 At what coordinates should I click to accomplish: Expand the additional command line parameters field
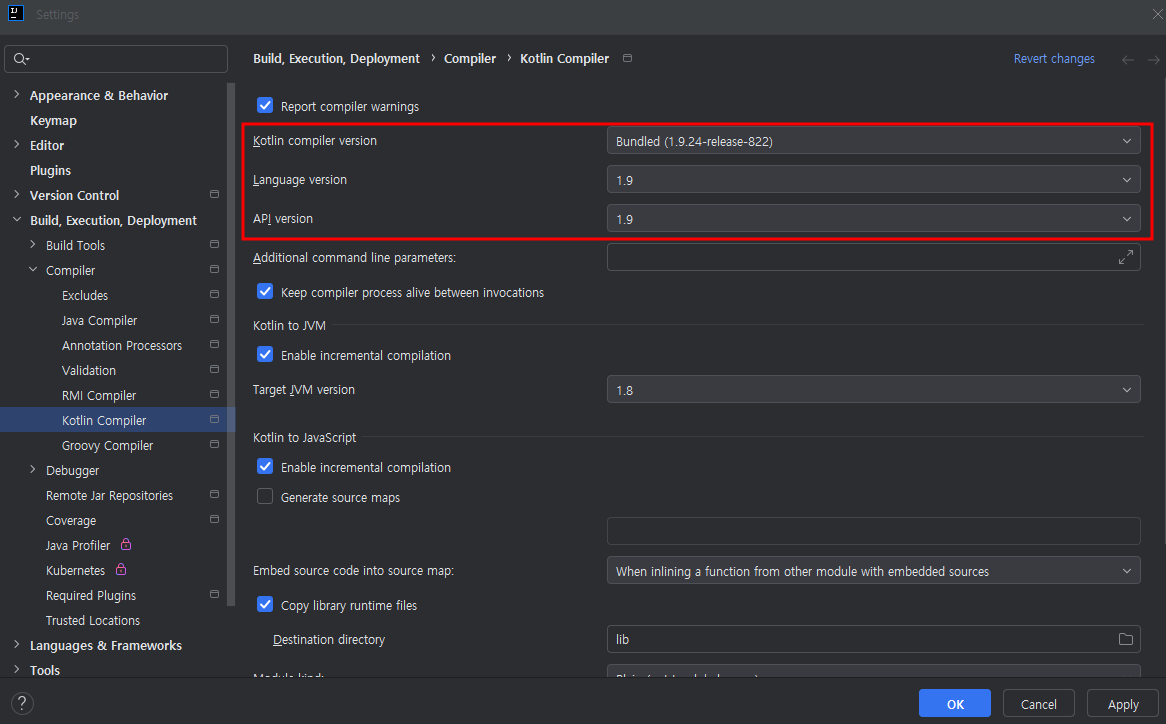click(1126, 257)
